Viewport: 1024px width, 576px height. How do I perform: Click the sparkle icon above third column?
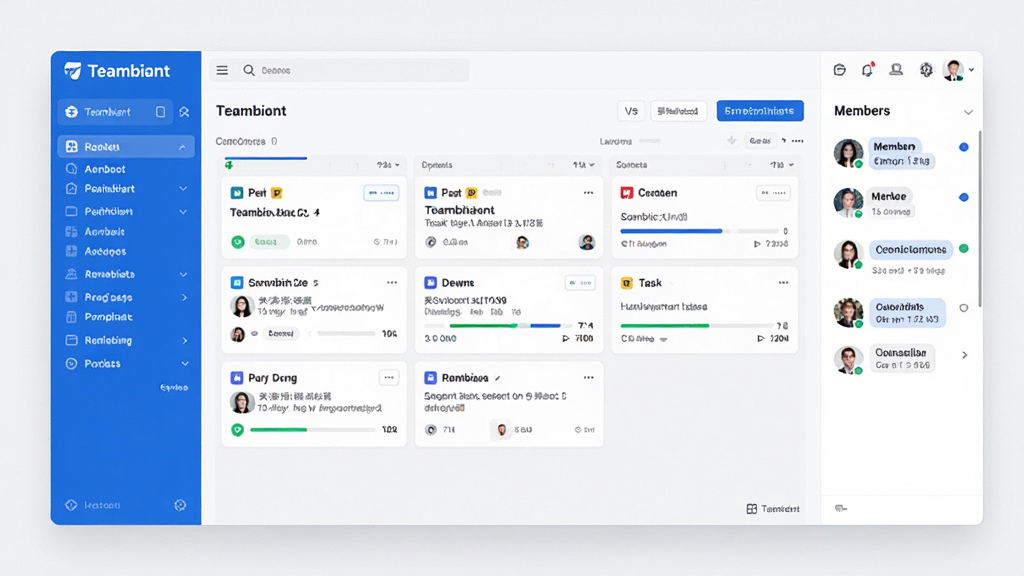point(731,140)
